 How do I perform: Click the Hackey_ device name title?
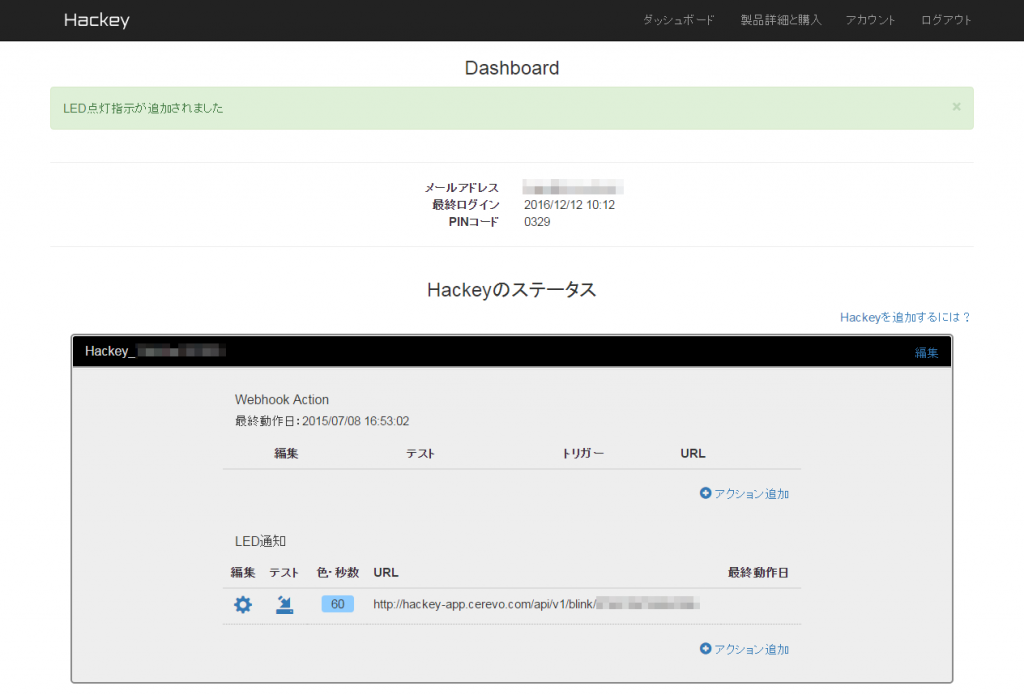[x=109, y=351]
